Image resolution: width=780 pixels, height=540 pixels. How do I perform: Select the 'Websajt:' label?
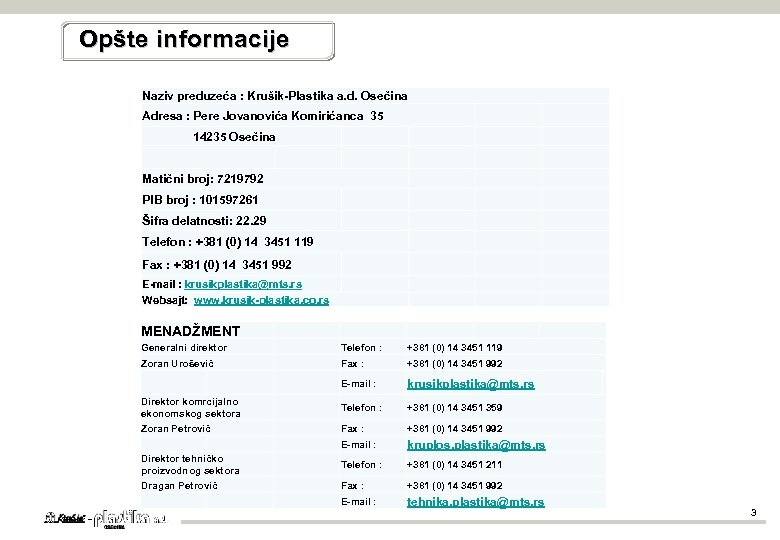click(x=165, y=300)
